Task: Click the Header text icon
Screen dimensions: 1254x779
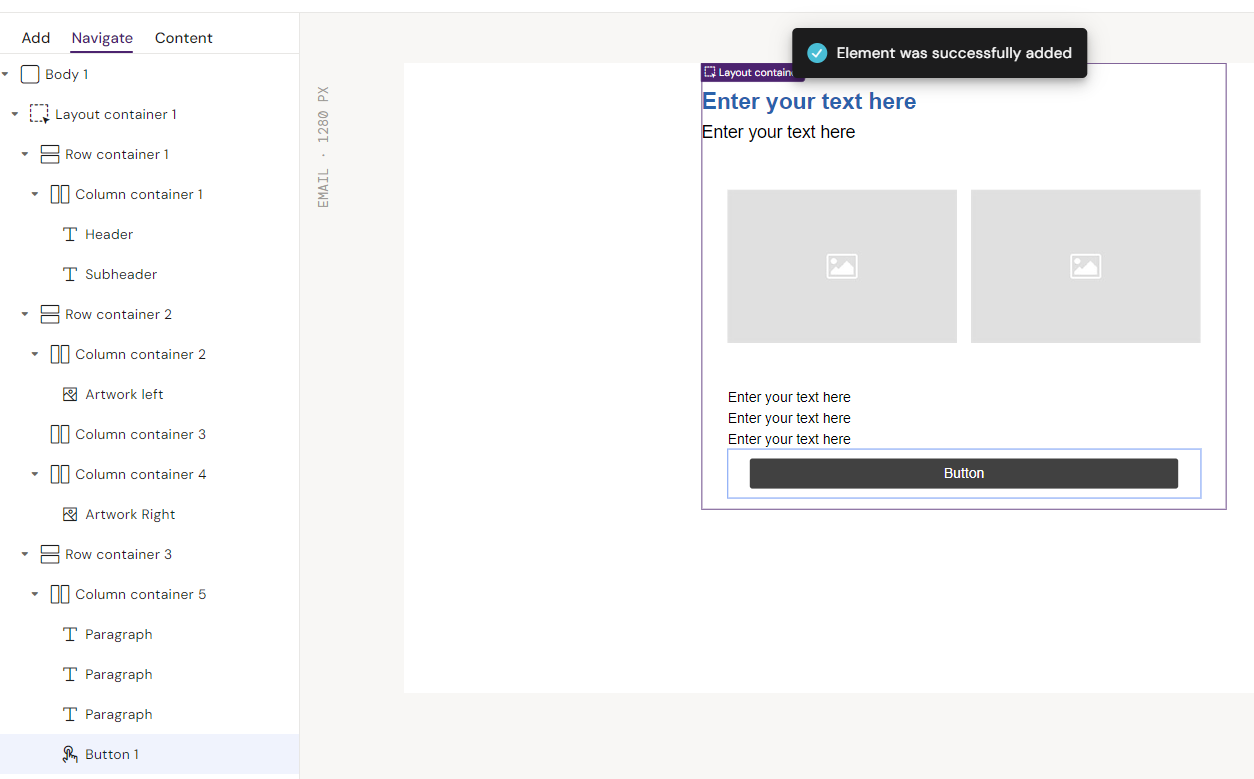Action: 70,234
